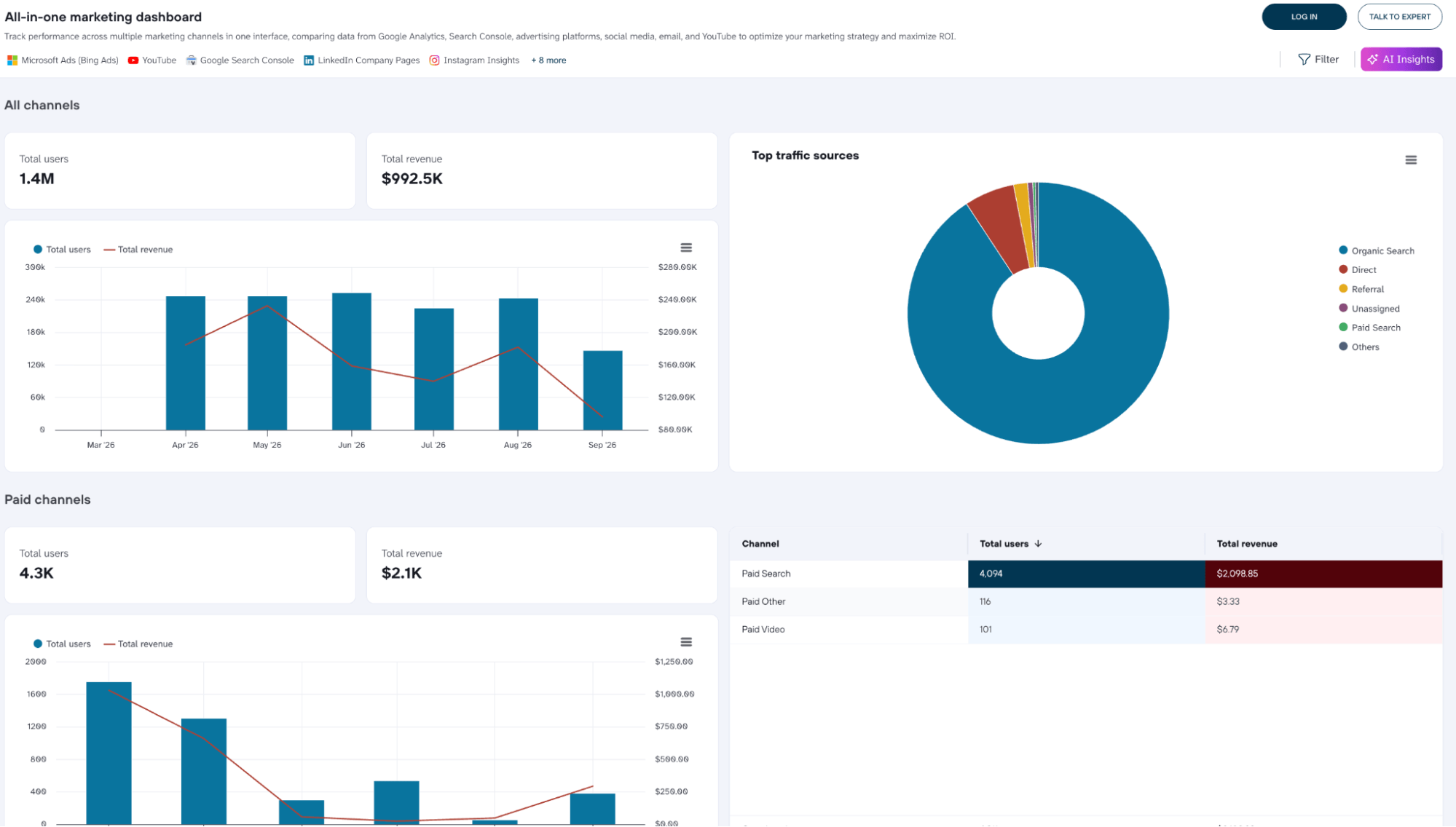Click the LinkedIn Company Pages icon
Viewport: 1456px width, 827px height.
[x=309, y=60]
